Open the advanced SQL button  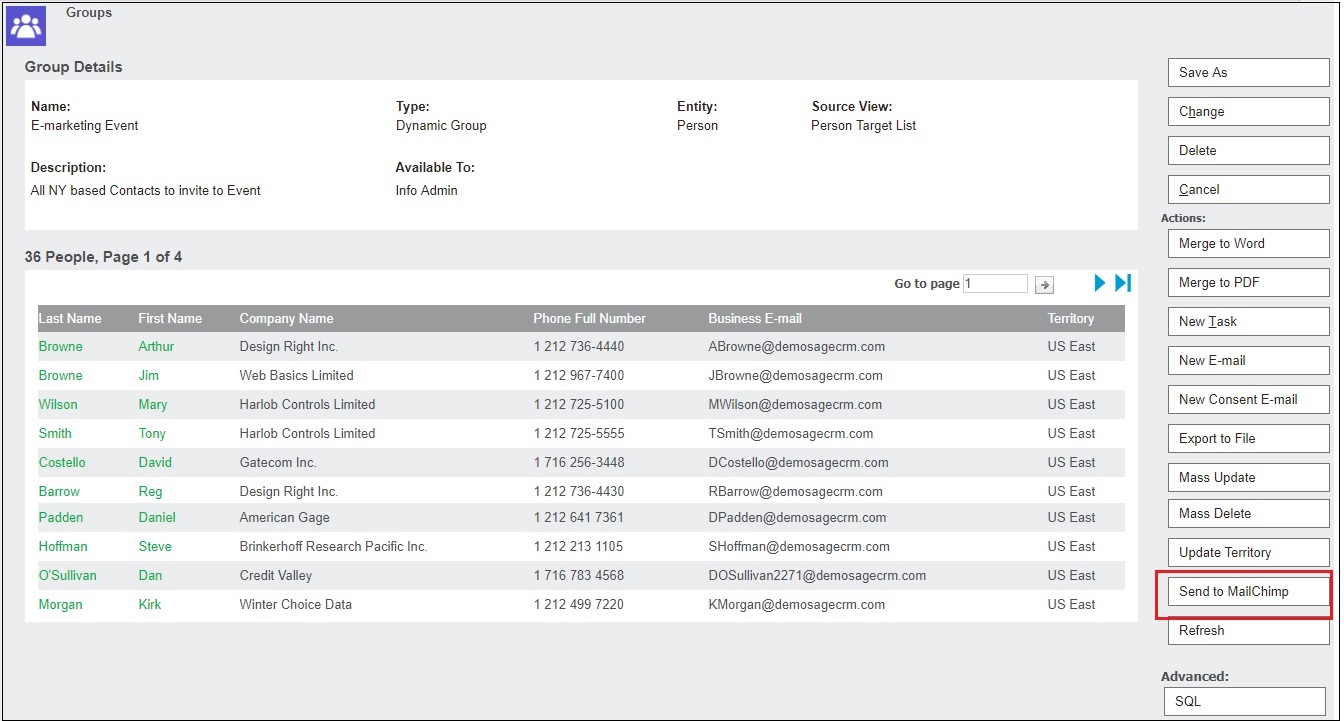1245,701
